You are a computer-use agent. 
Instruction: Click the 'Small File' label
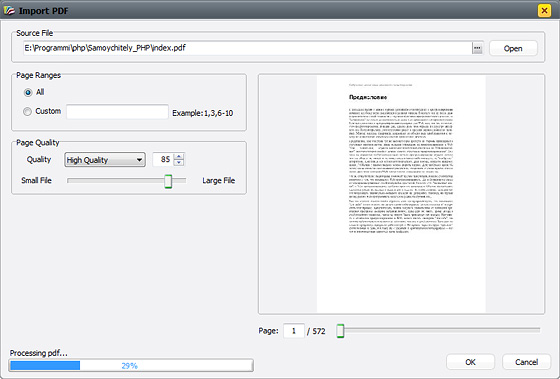[36, 180]
